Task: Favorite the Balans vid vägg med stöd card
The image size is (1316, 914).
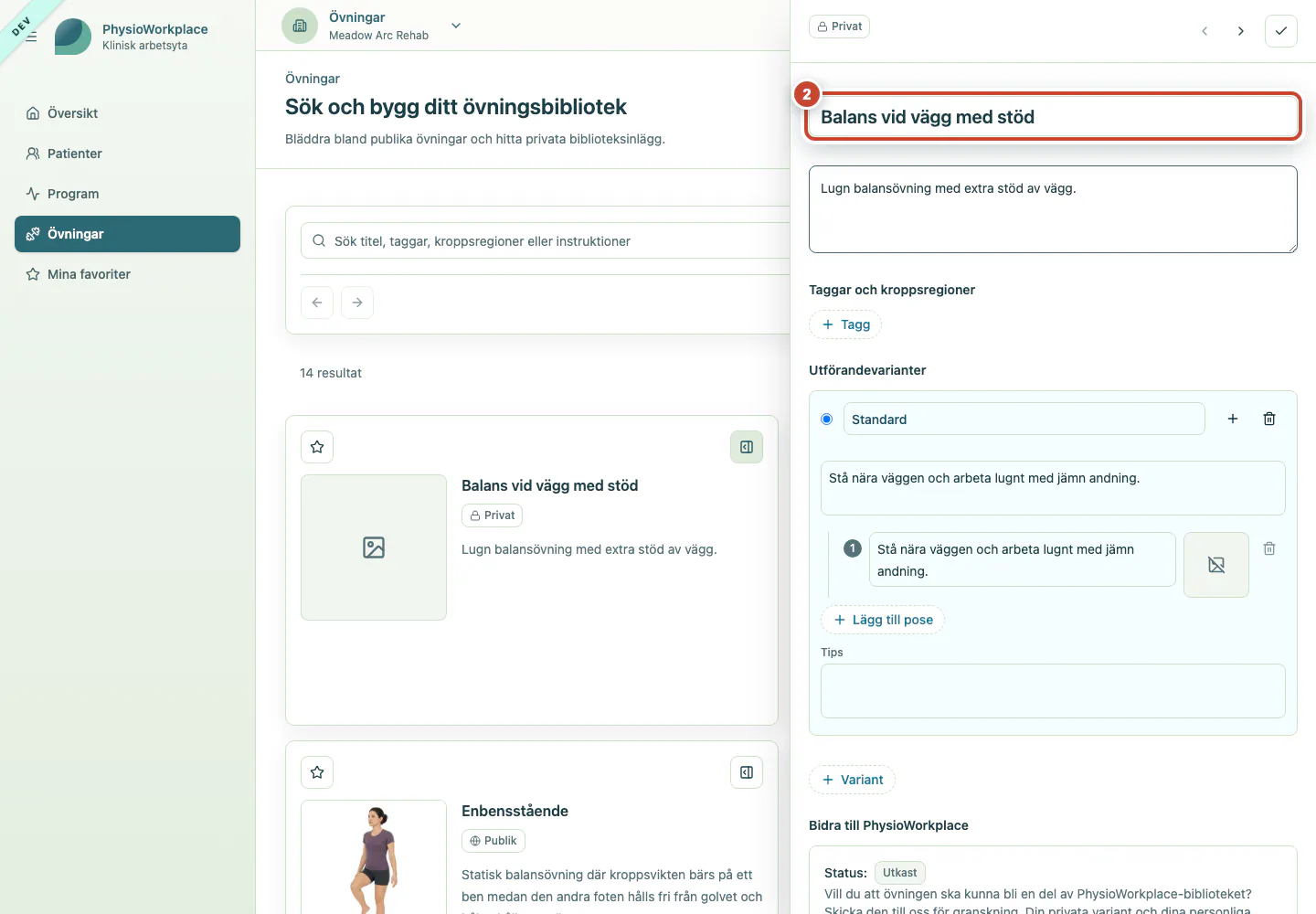Action: click(x=317, y=447)
